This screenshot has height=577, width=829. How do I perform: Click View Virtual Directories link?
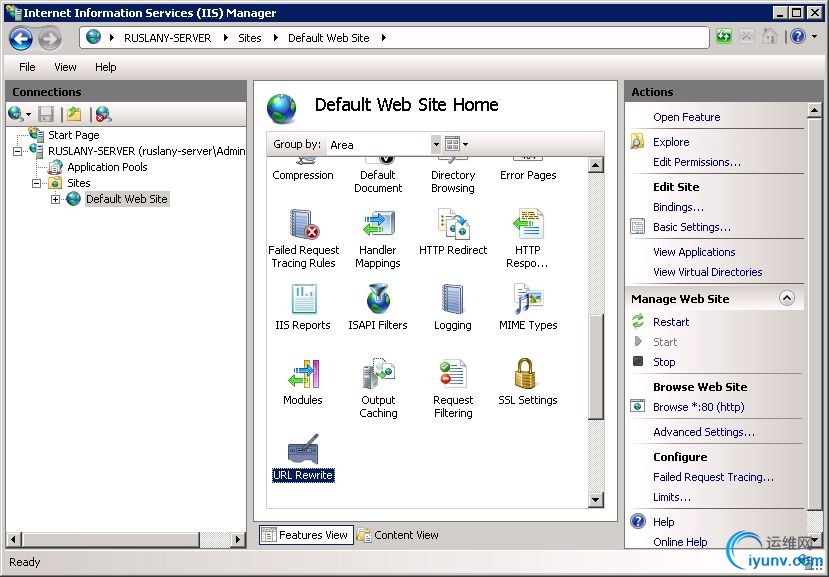tap(707, 272)
